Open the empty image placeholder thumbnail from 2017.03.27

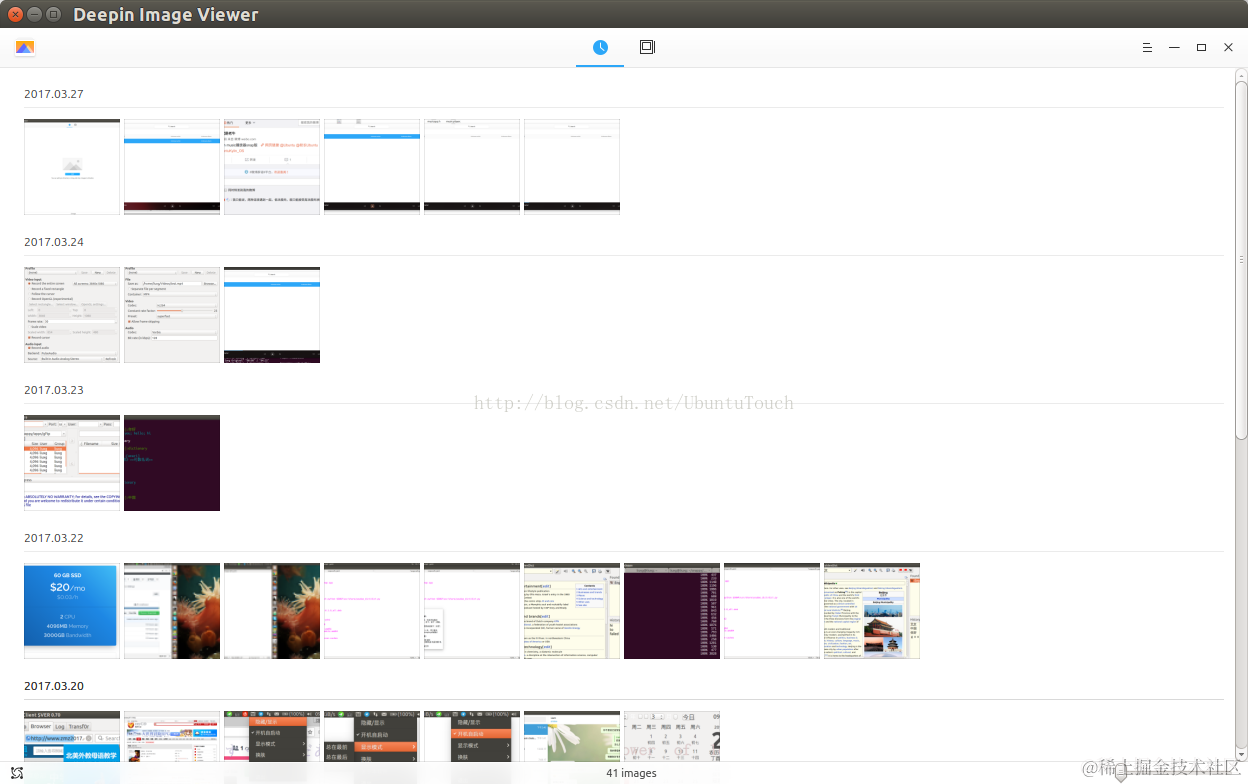click(72, 167)
